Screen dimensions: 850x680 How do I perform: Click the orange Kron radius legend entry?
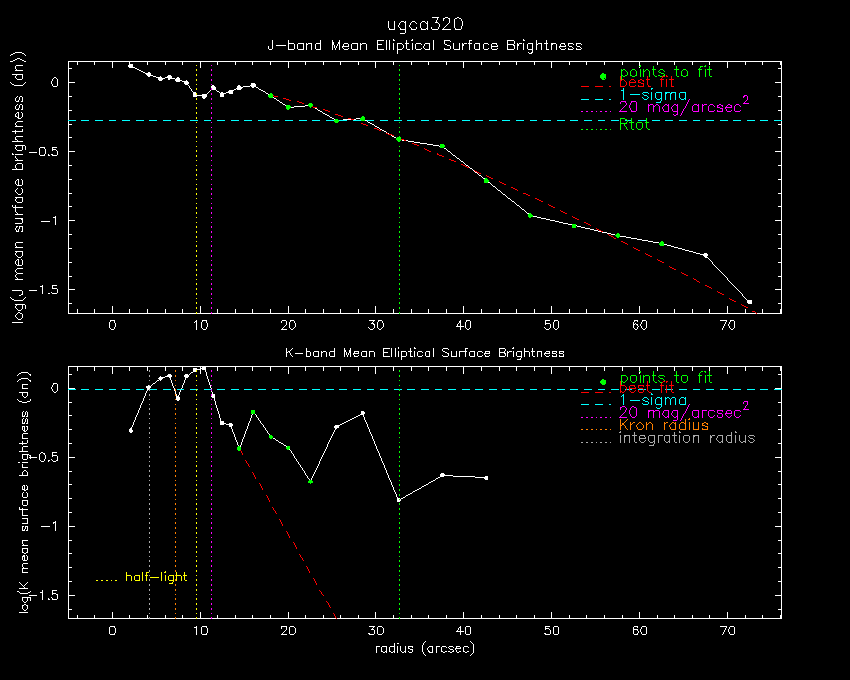coord(664,426)
